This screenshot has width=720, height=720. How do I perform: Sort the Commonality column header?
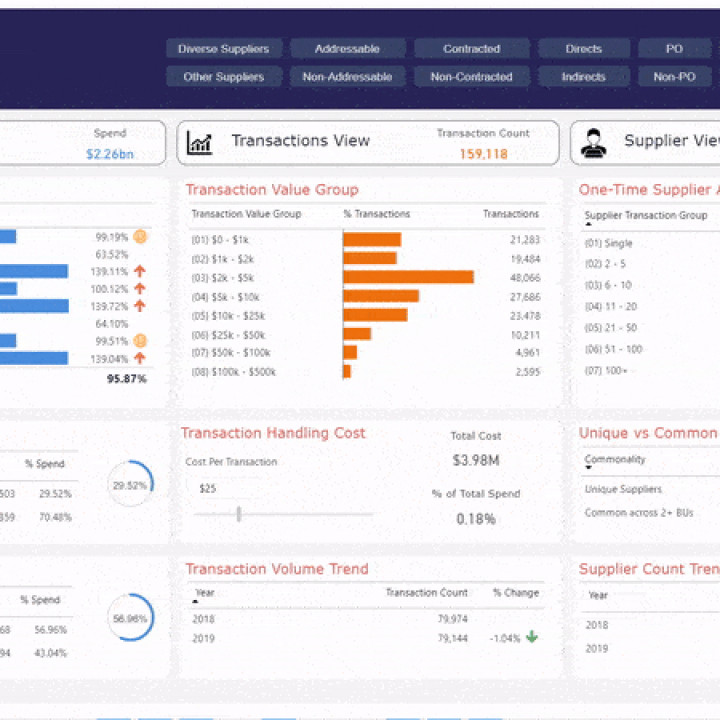tap(615, 460)
